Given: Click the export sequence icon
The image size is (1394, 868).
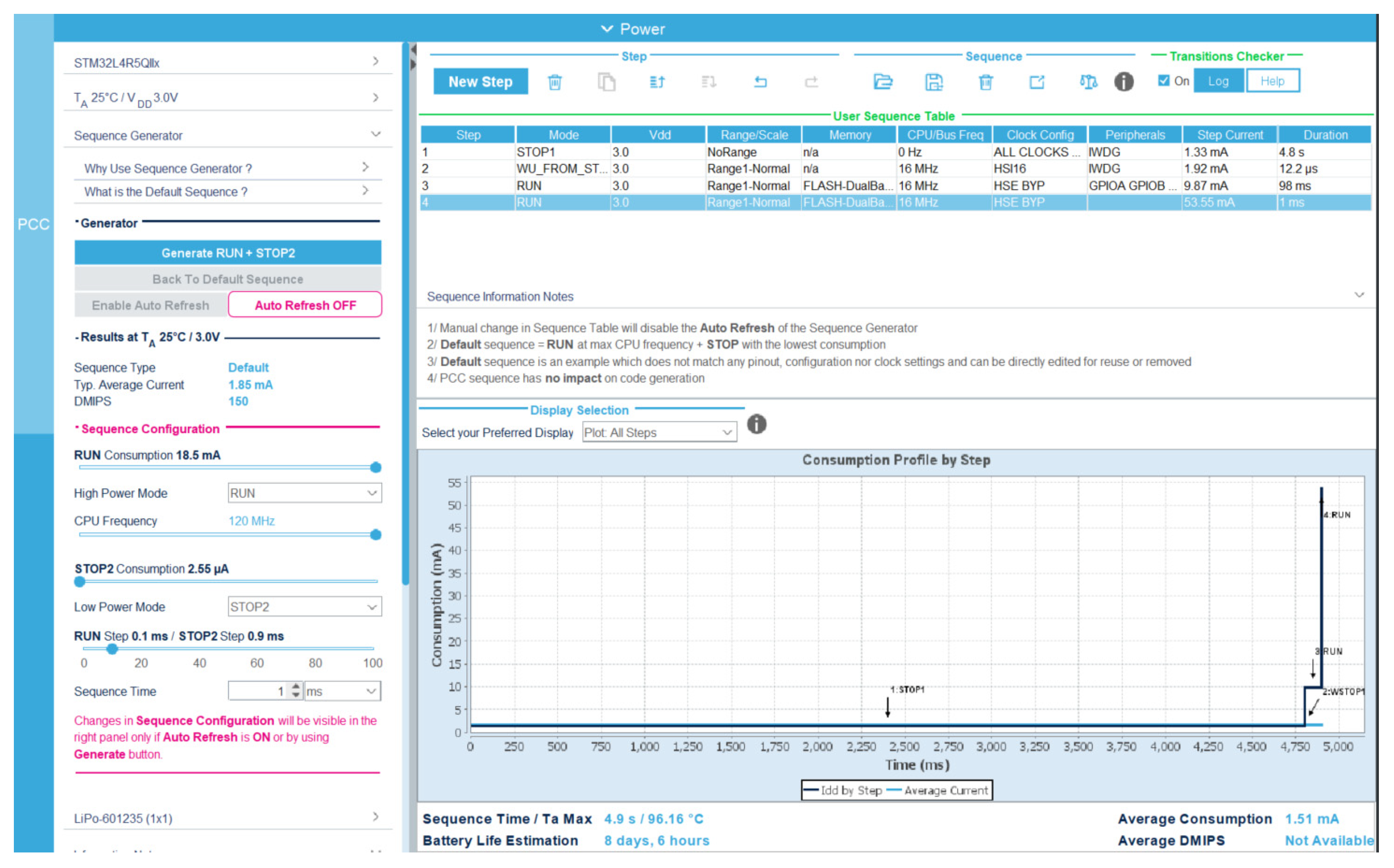Looking at the screenshot, I should [1036, 82].
